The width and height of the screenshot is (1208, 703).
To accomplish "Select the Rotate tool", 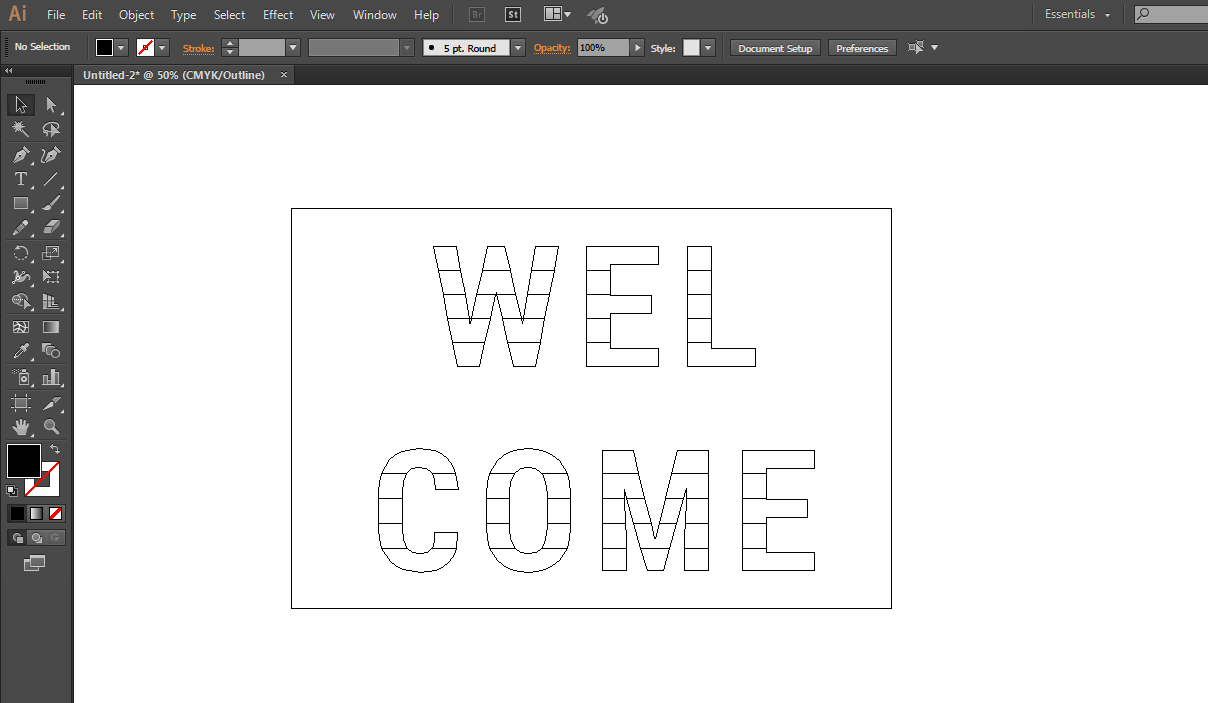I will tap(21, 253).
